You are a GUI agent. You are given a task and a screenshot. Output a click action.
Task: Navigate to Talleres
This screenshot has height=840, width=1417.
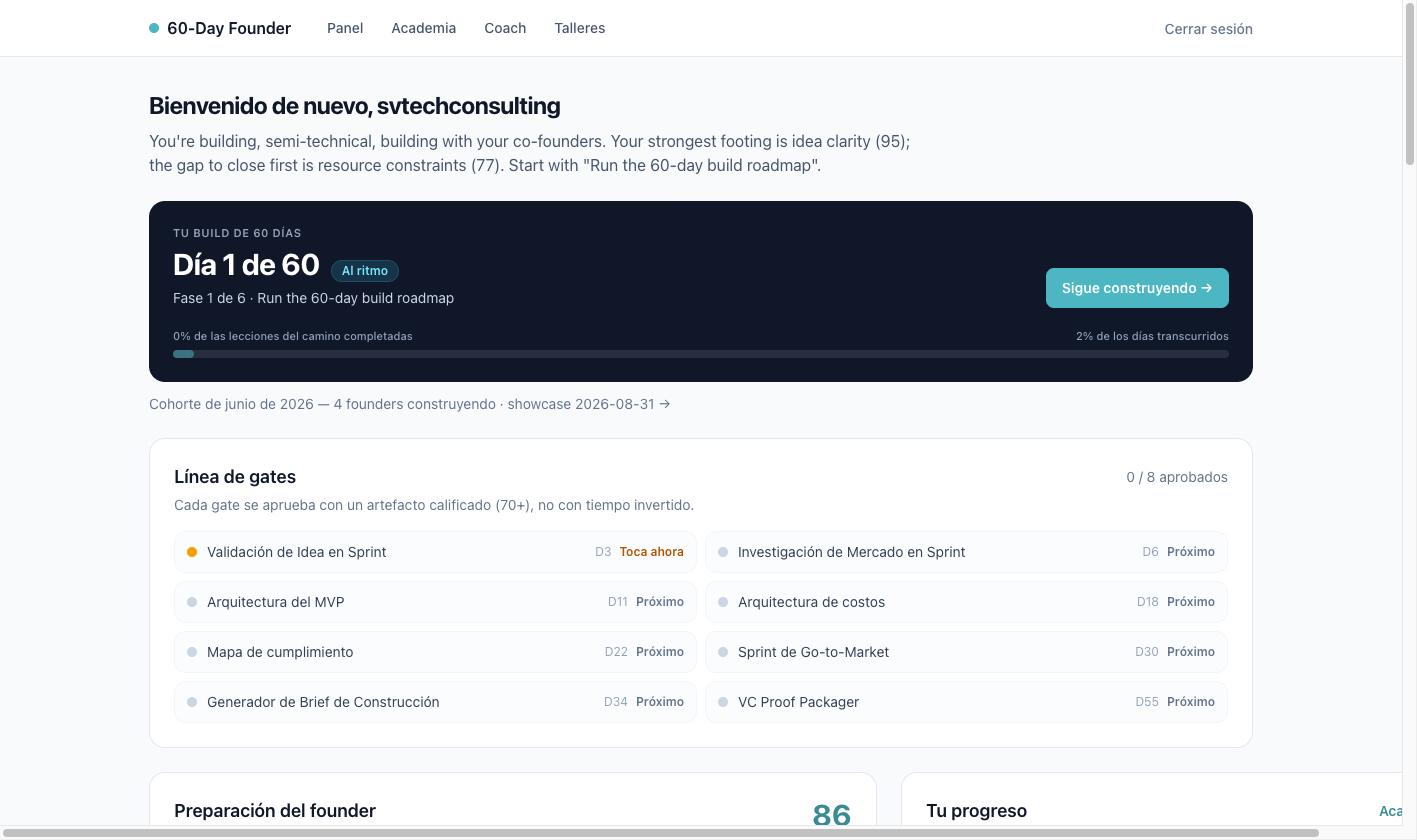point(580,28)
